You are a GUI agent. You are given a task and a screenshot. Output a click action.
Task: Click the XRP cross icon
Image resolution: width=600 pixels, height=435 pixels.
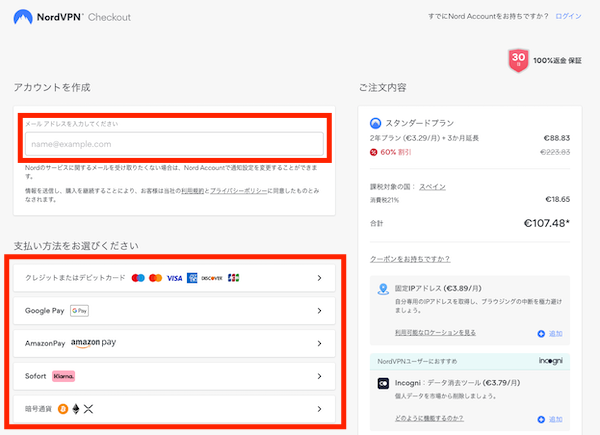click(88, 409)
